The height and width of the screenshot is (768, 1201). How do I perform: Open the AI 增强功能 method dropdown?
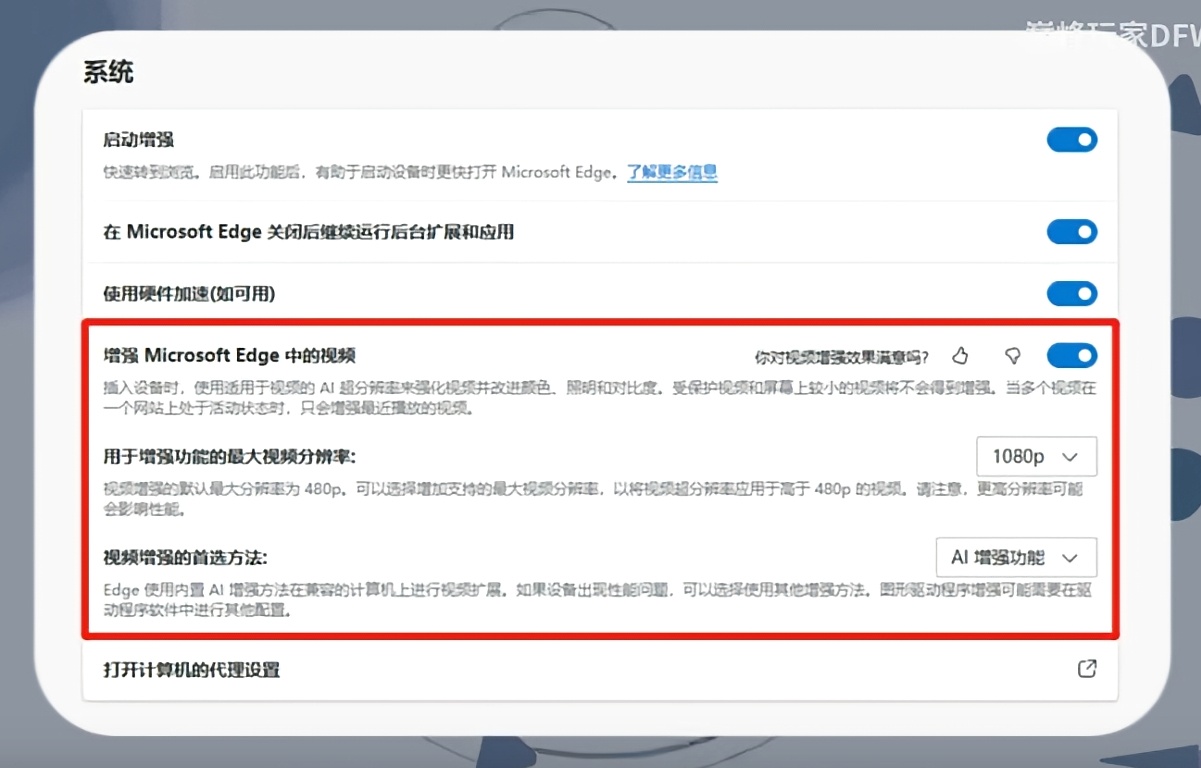tap(1017, 557)
